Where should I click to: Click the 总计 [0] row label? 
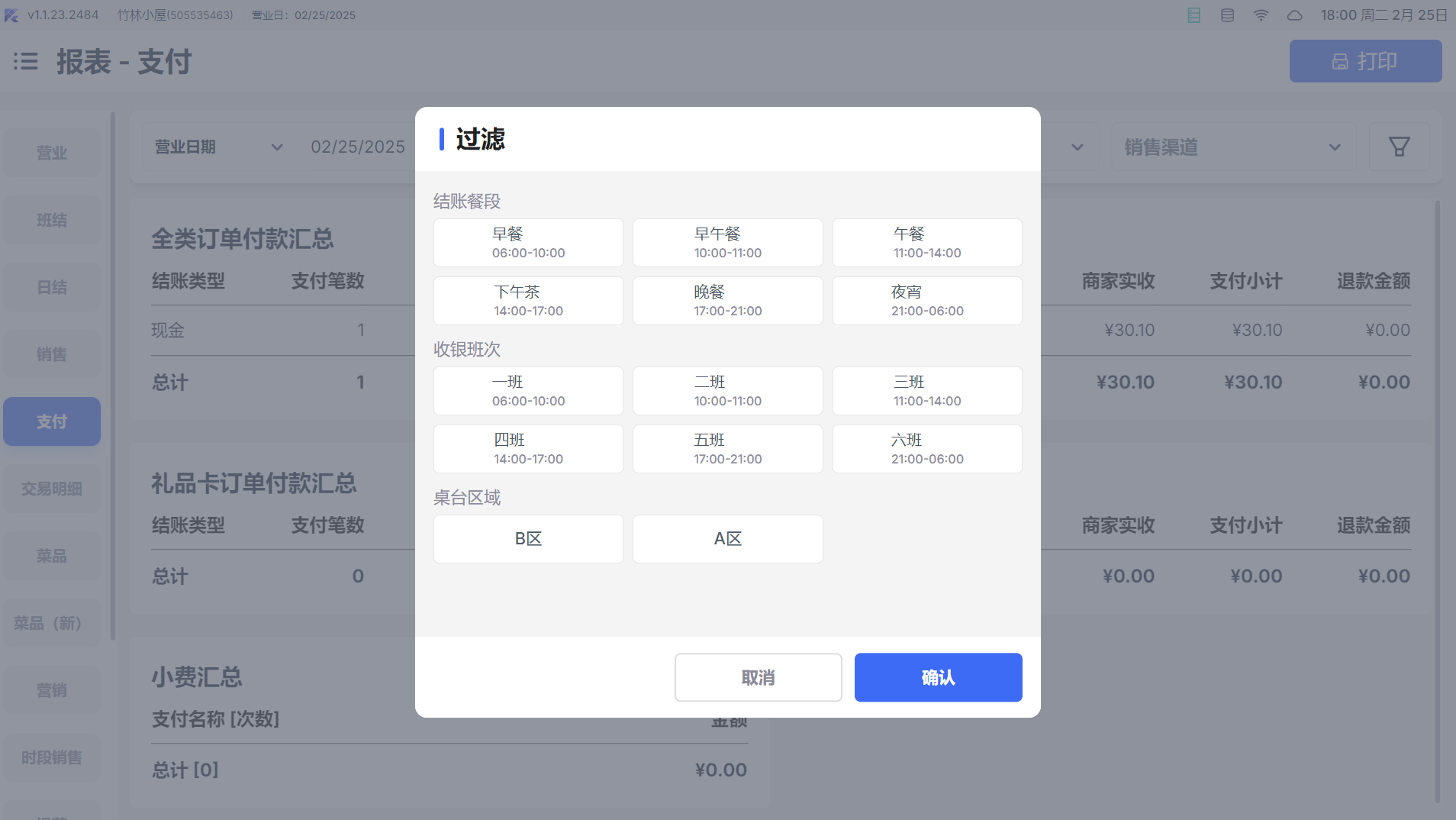click(185, 770)
